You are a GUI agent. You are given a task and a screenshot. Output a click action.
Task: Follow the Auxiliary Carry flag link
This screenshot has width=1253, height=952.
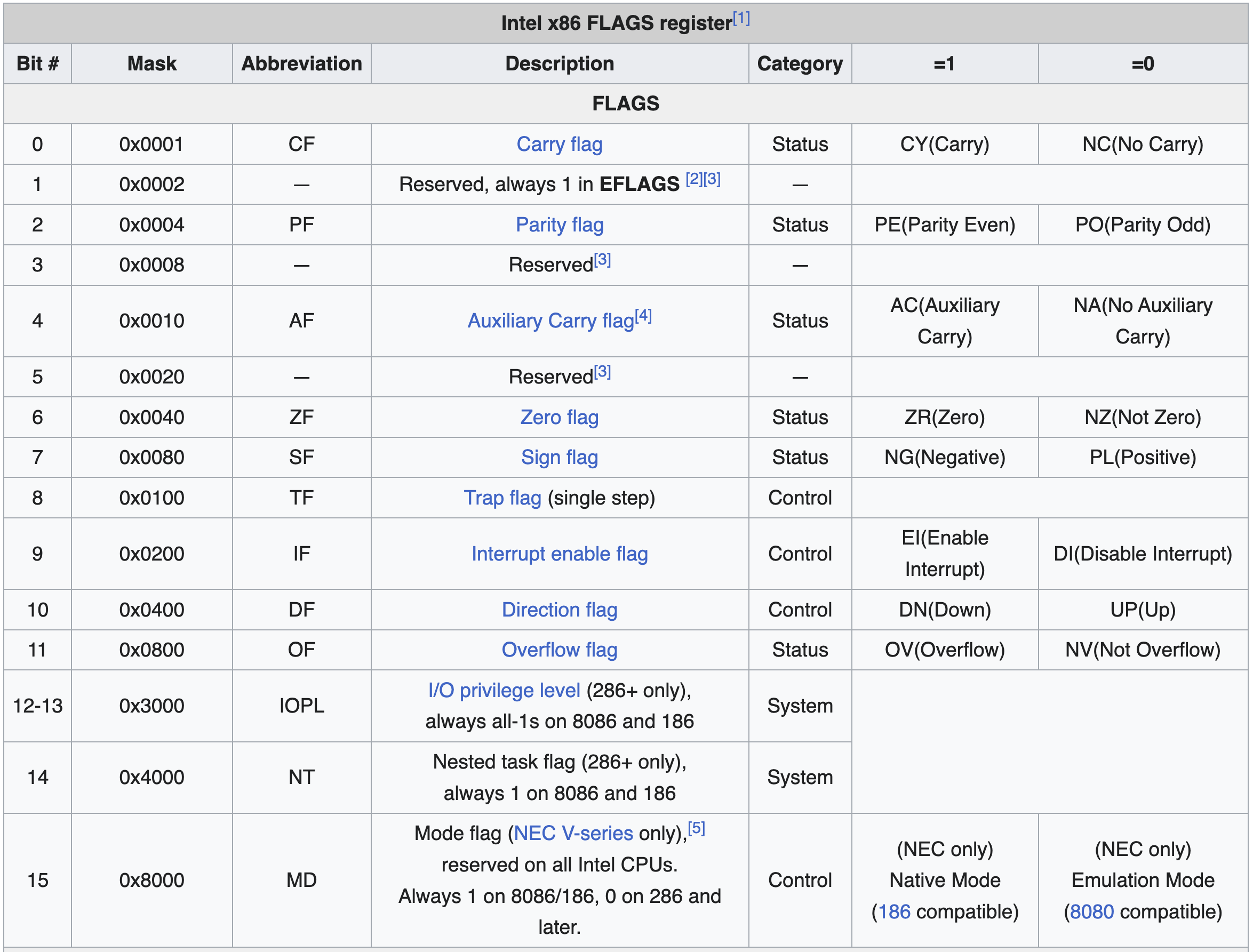click(550, 321)
